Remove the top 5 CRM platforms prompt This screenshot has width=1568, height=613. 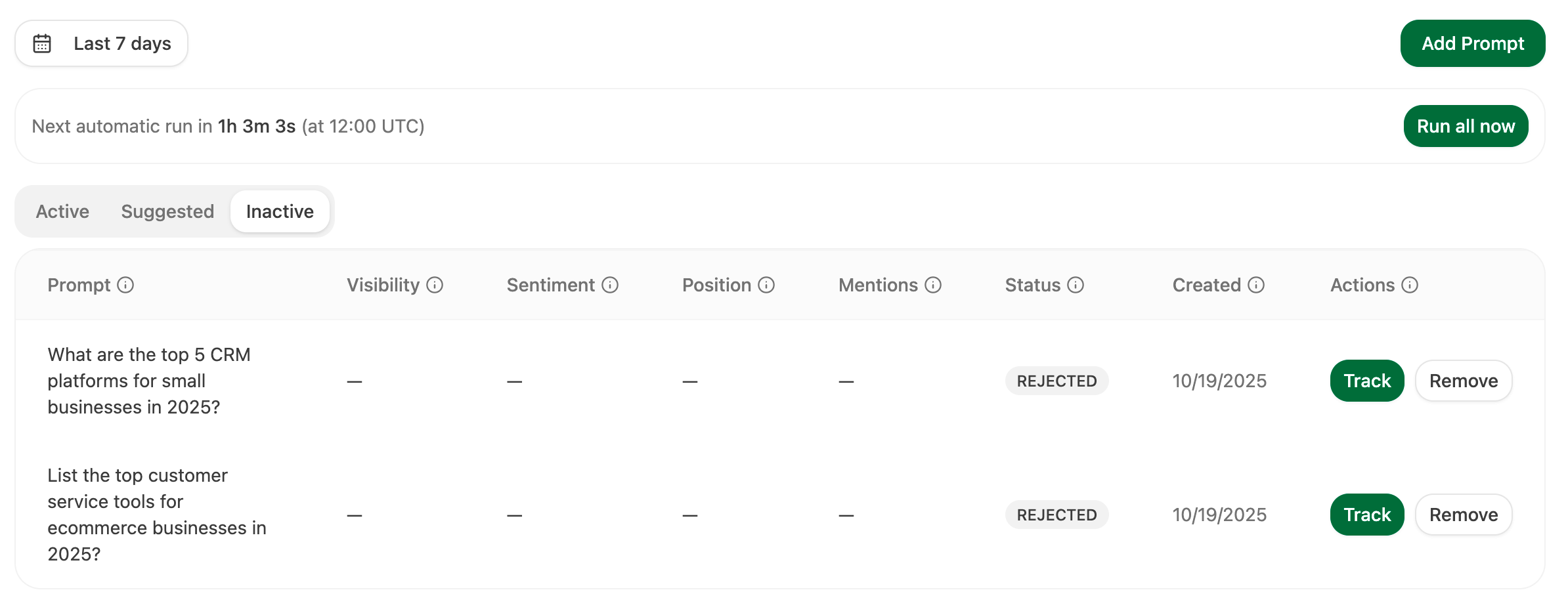pyautogui.click(x=1463, y=381)
